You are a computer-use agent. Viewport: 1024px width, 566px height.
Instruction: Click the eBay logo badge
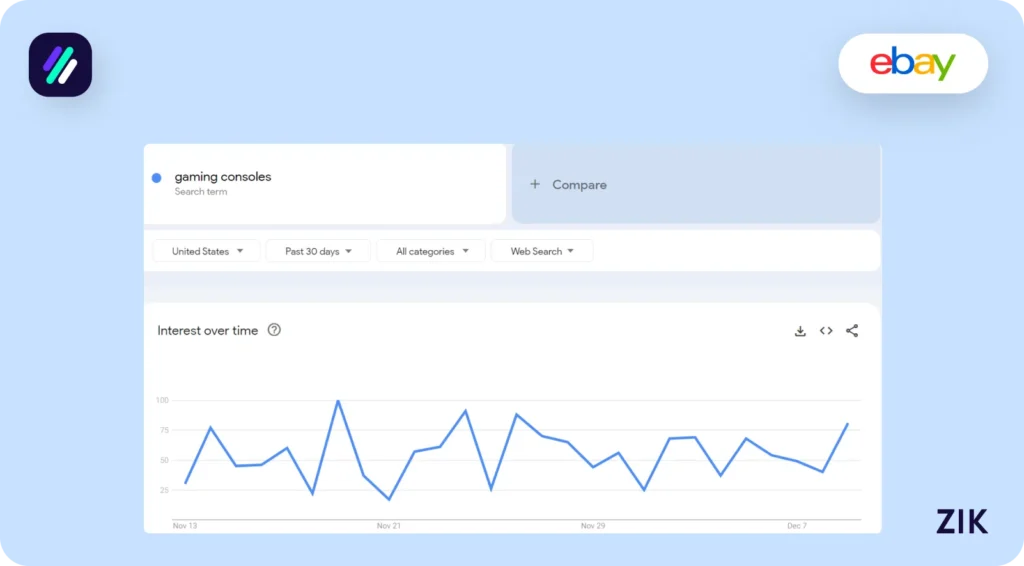tap(913, 63)
